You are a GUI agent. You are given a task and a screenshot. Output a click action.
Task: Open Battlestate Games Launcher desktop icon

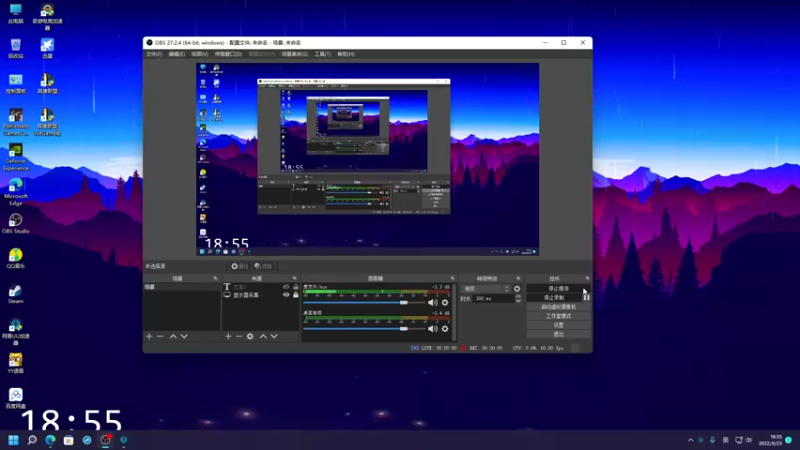15,122
